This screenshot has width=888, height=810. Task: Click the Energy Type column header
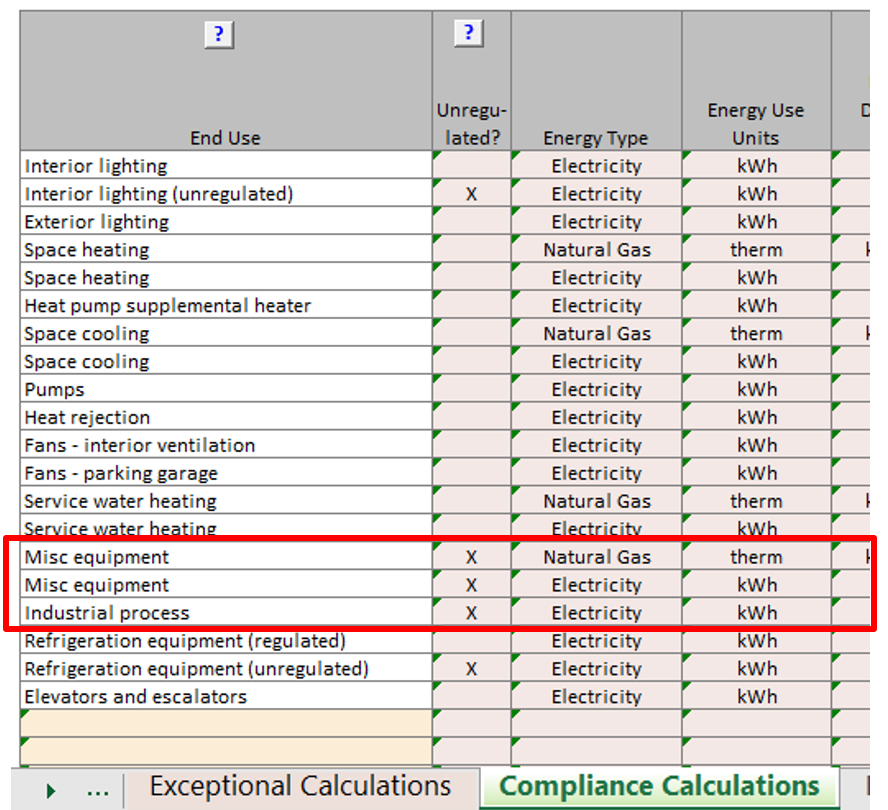pos(596,138)
